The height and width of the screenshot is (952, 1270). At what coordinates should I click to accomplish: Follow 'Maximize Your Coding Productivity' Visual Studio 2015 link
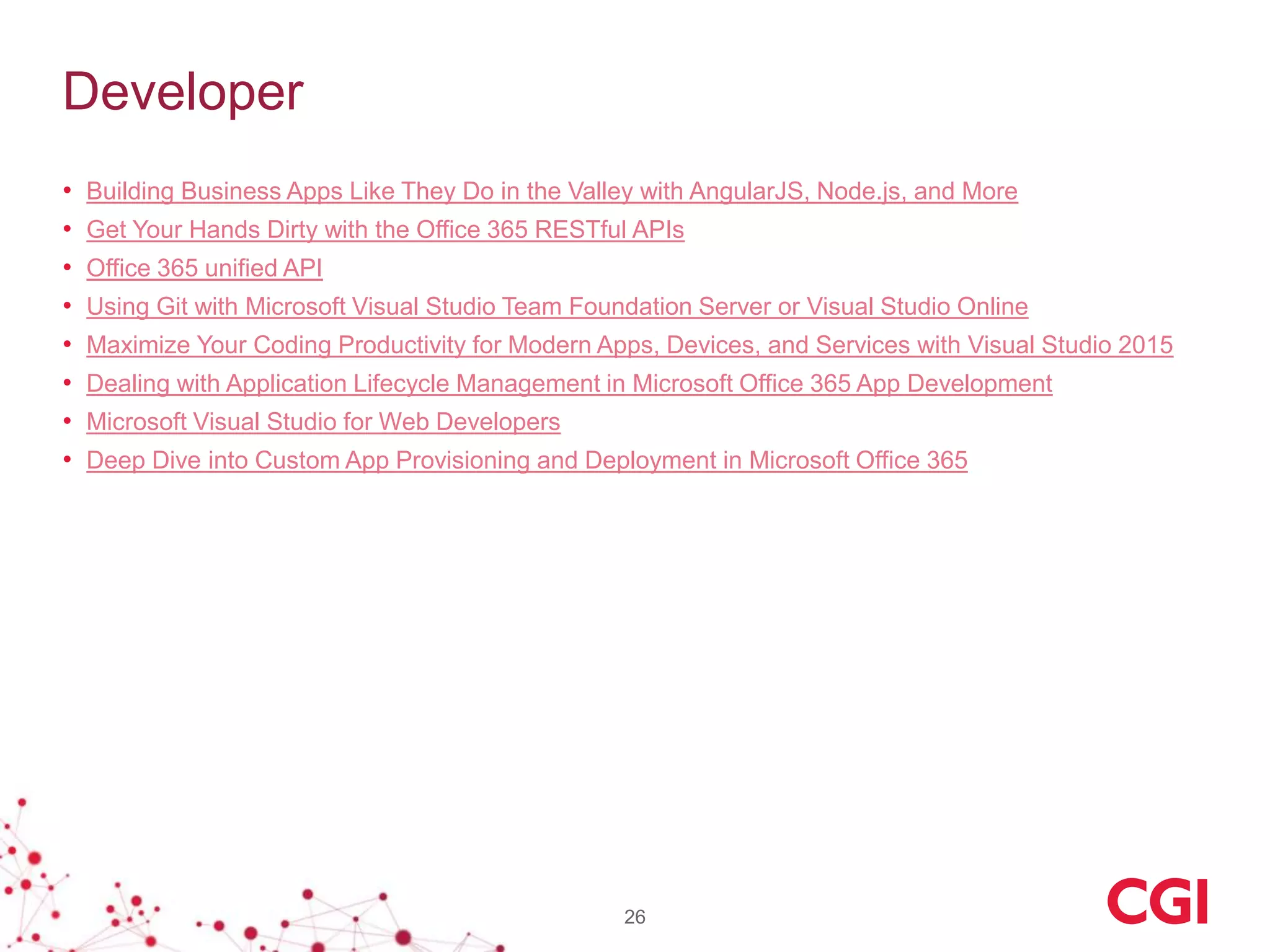coord(629,345)
